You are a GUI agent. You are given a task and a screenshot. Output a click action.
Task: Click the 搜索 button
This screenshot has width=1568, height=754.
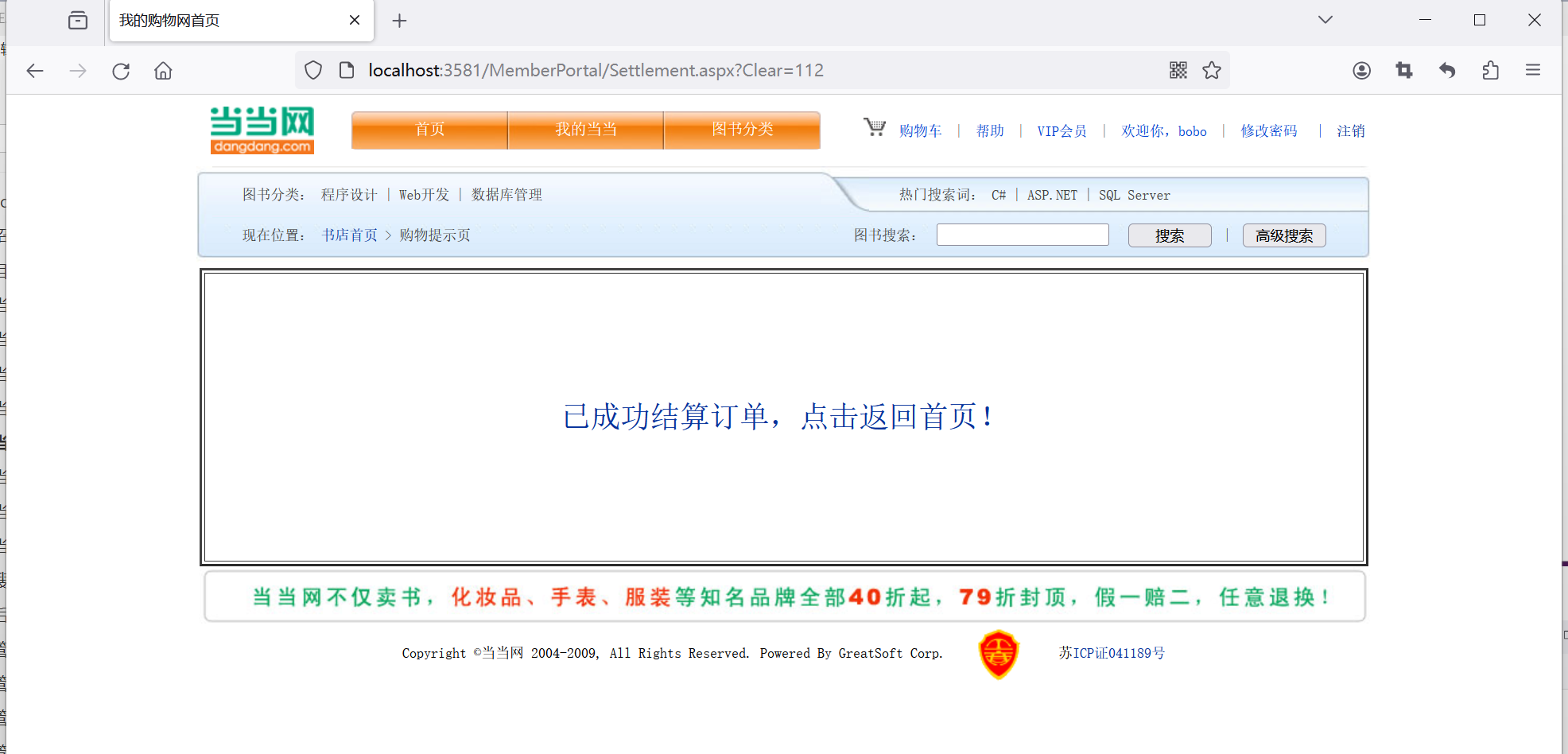click(x=1169, y=235)
